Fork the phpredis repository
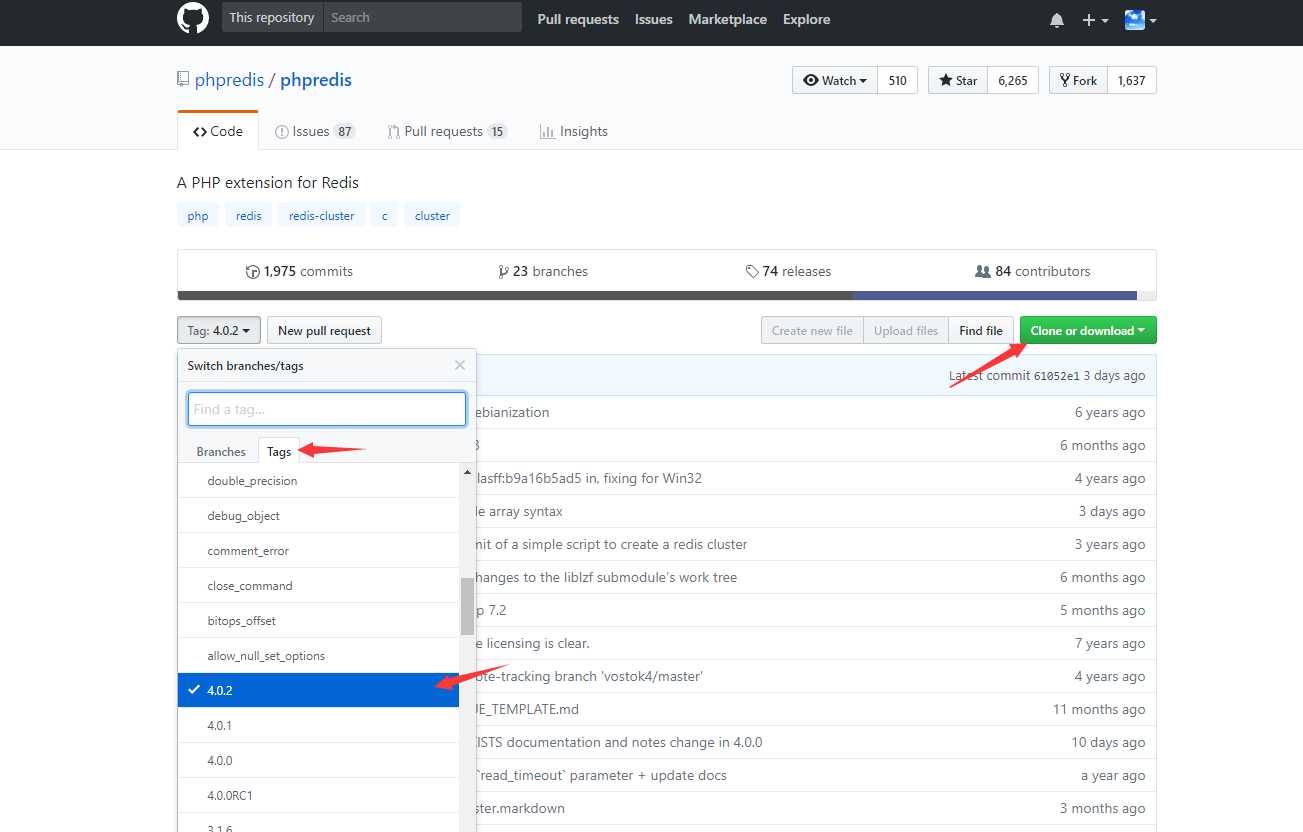The width and height of the screenshot is (1303, 832). point(1078,81)
